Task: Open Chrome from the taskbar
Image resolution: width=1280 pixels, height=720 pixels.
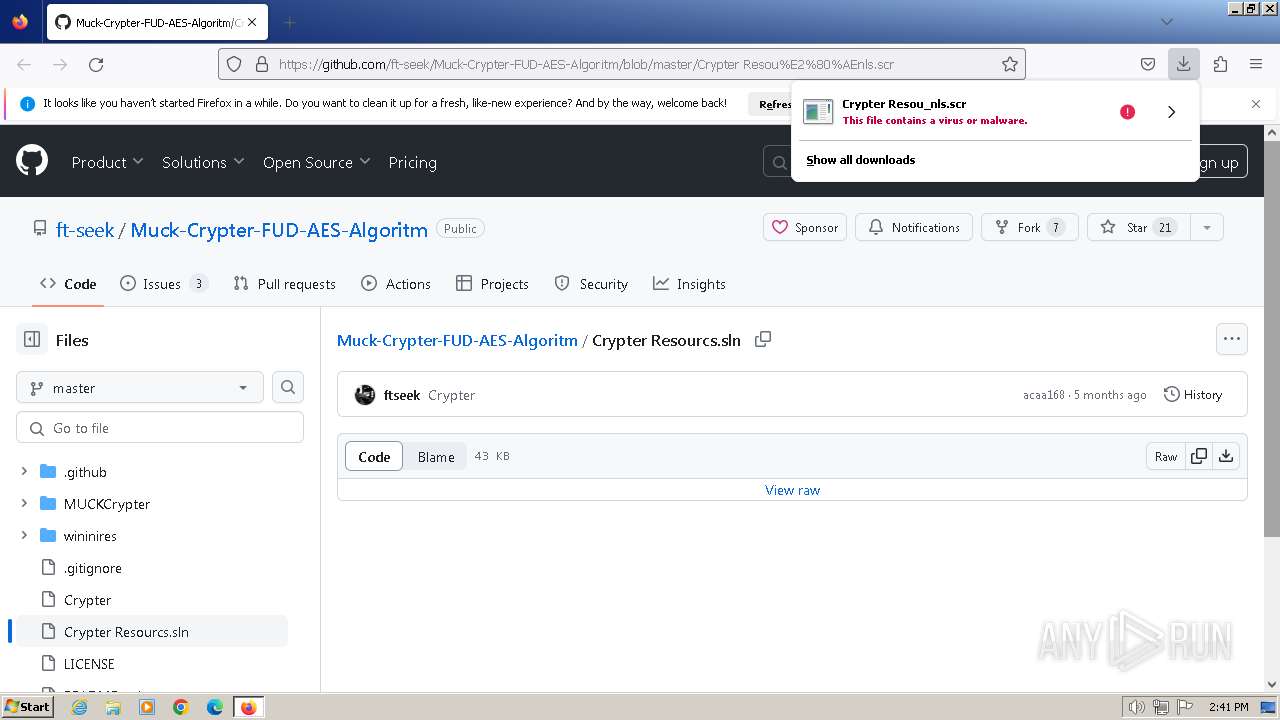Action: 181,707
